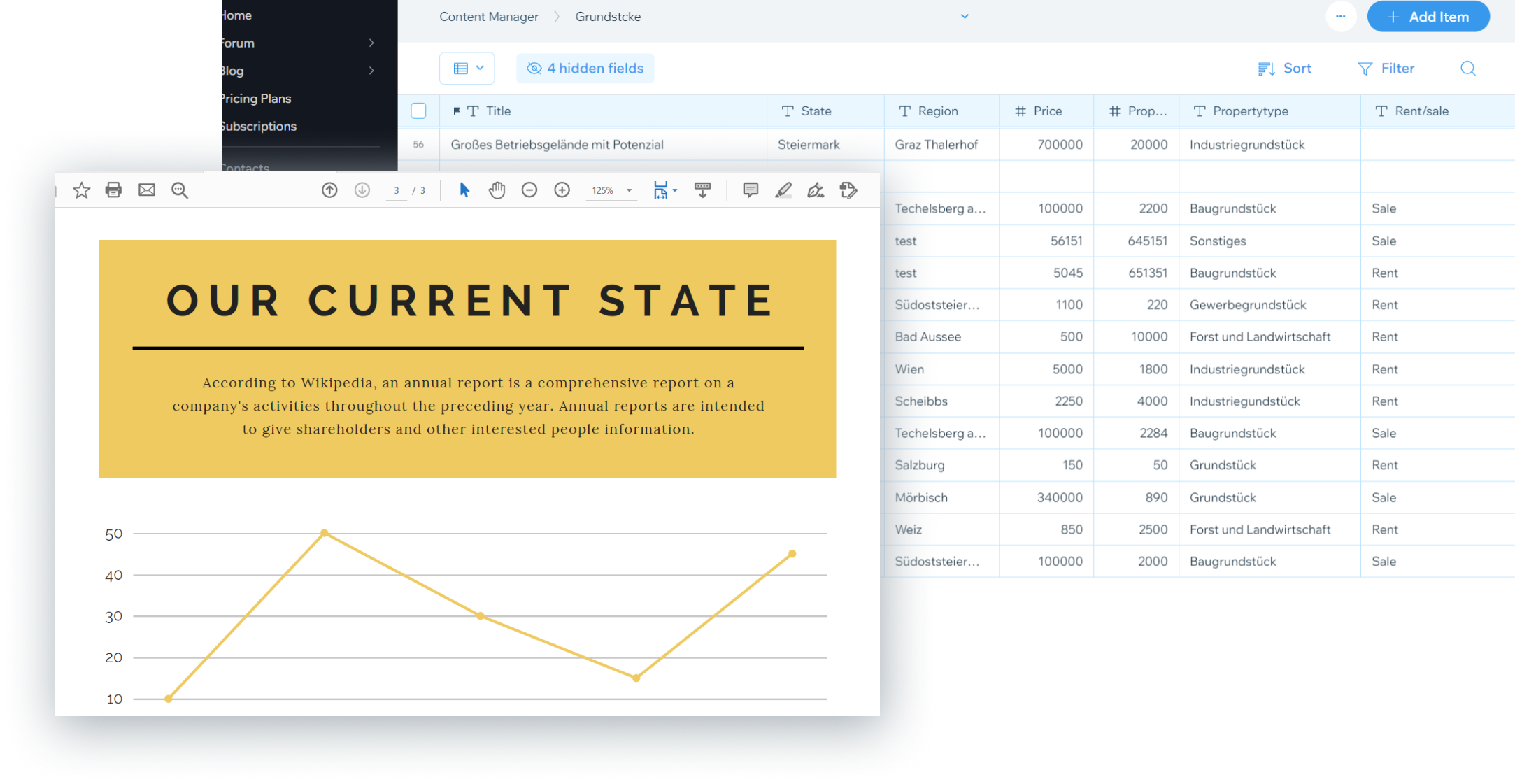Screen dimensions: 1515x784
Task: Zoom out using the minus icon
Action: click(529, 190)
